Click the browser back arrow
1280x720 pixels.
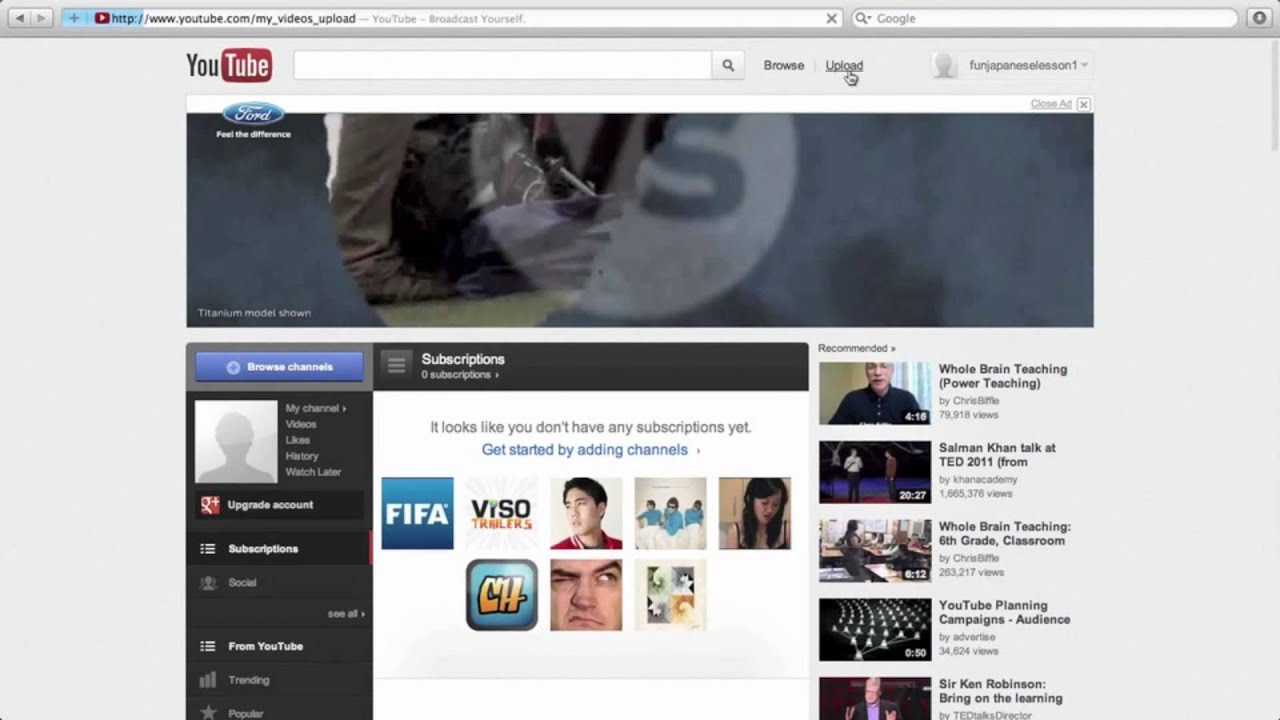(19, 18)
